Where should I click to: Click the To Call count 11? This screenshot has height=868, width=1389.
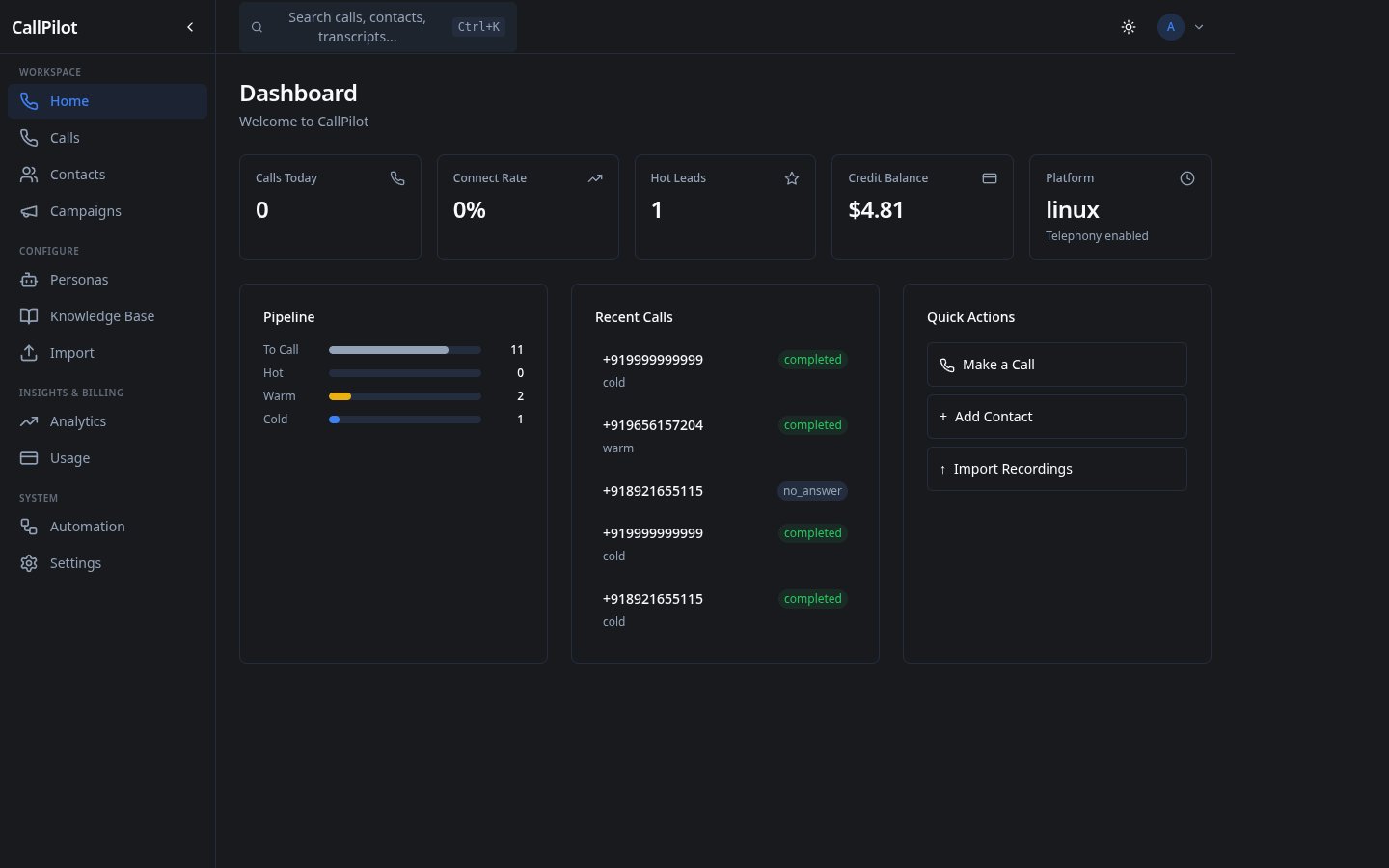tap(517, 350)
